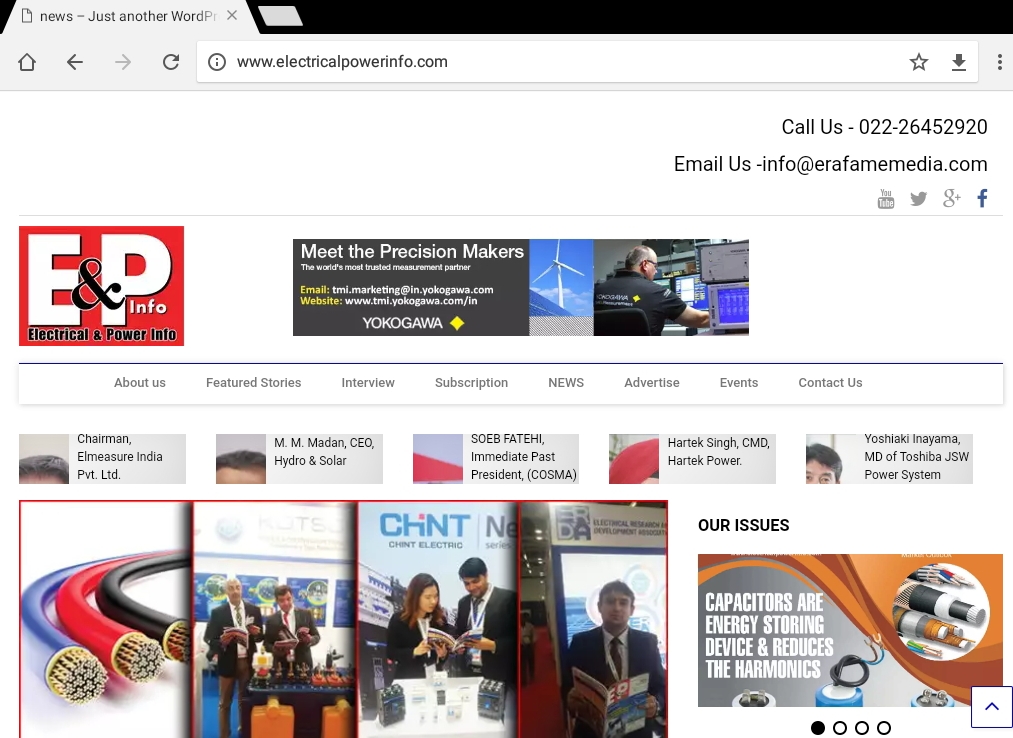Screen dimensions: 1013x738
Task: Click the browser home icon
Action: pyautogui.click(x=27, y=62)
